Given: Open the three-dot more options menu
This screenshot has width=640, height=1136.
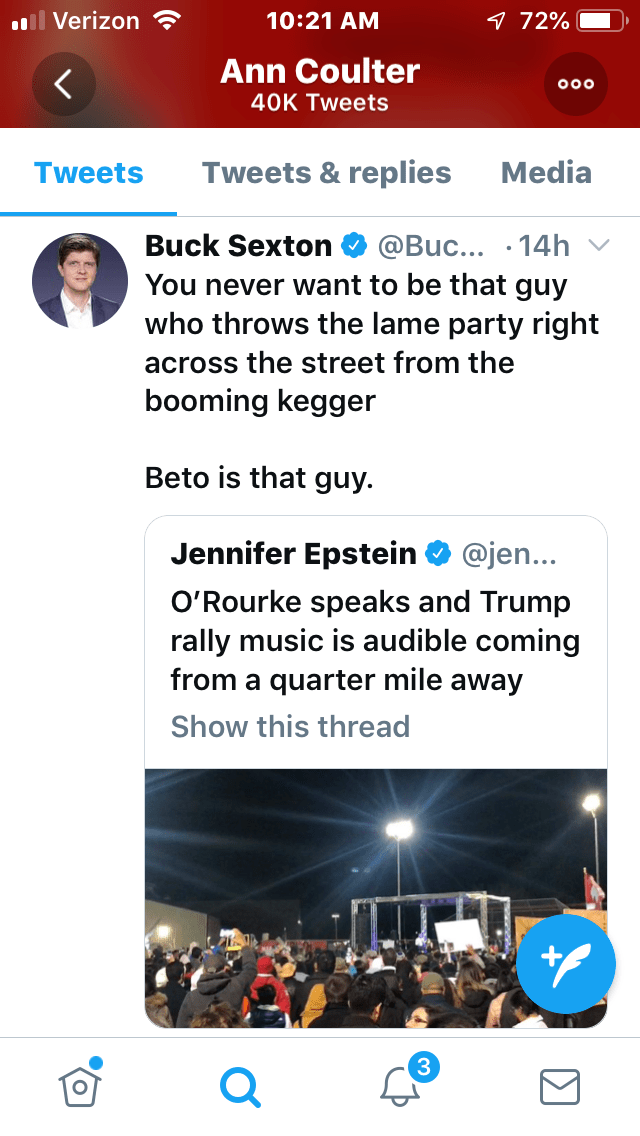Looking at the screenshot, I should [x=576, y=84].
